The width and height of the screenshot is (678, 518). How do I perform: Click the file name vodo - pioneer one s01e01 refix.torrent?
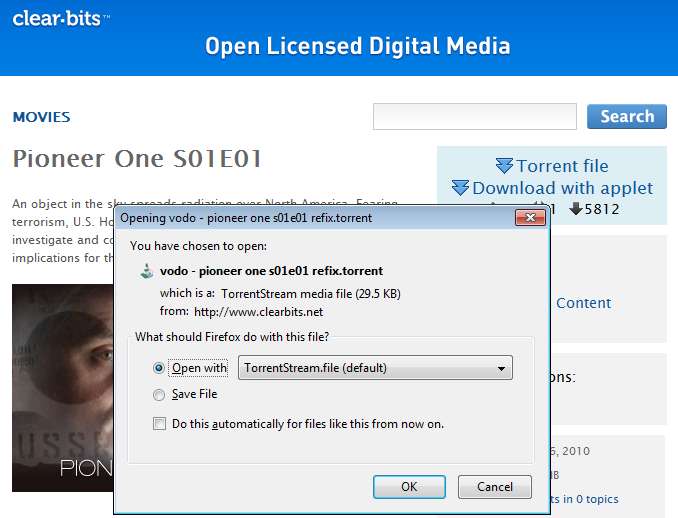(271, 271)
